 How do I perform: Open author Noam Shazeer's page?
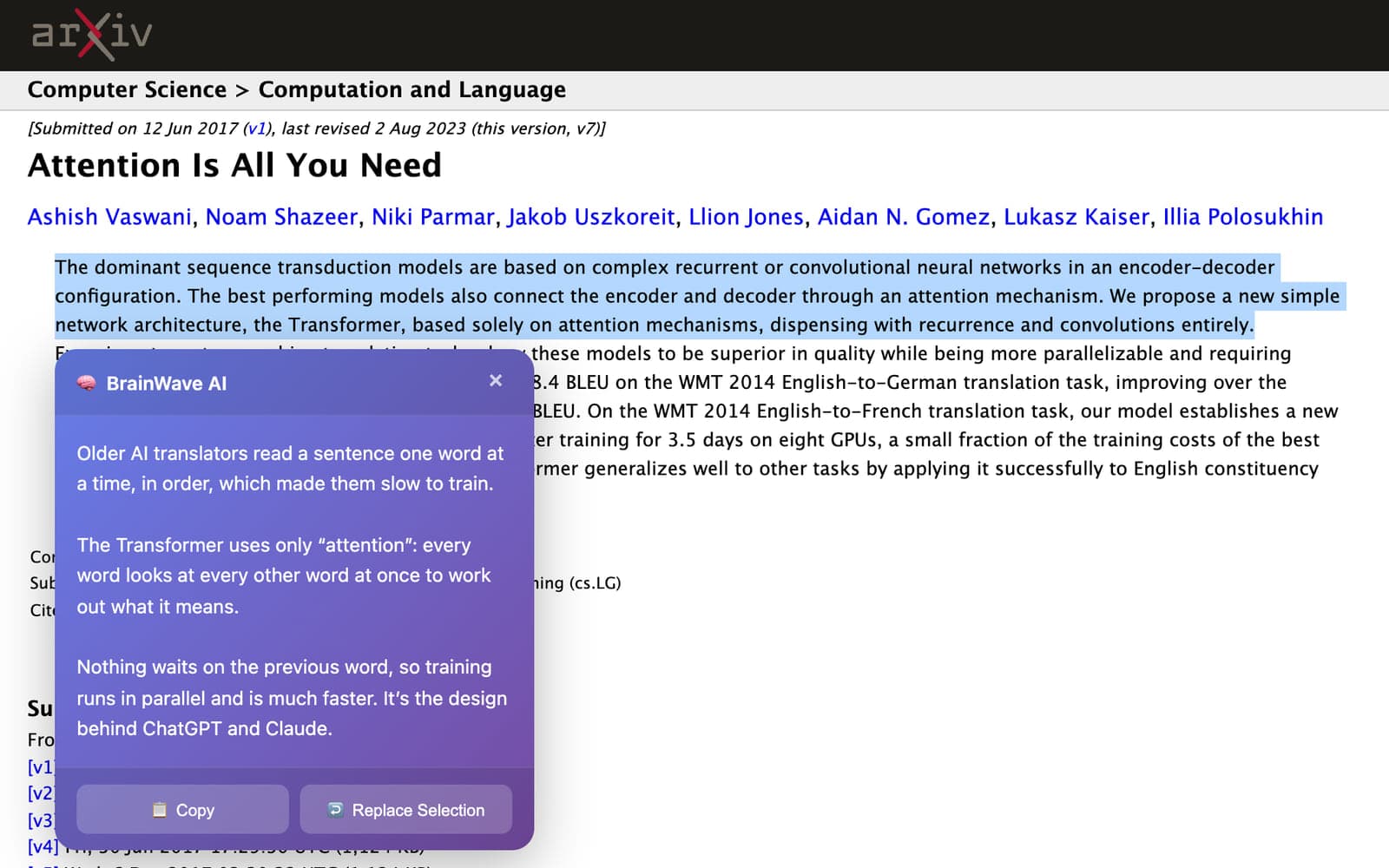pyautogui.click(x=281, y=217)
